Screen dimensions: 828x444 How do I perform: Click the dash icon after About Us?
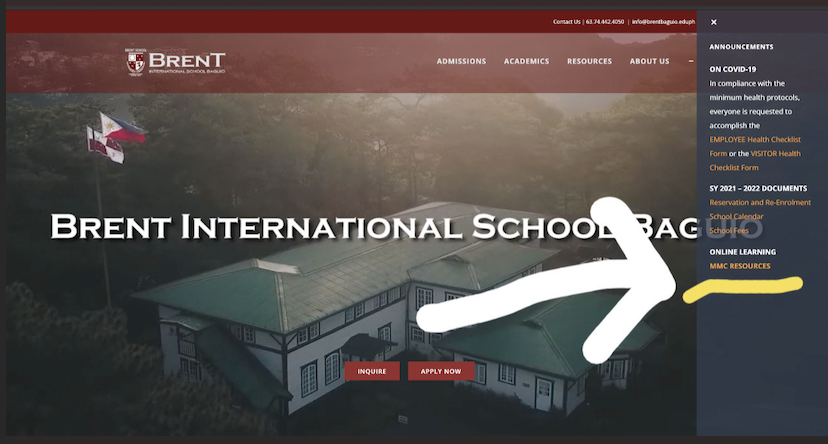pos(691,61)
